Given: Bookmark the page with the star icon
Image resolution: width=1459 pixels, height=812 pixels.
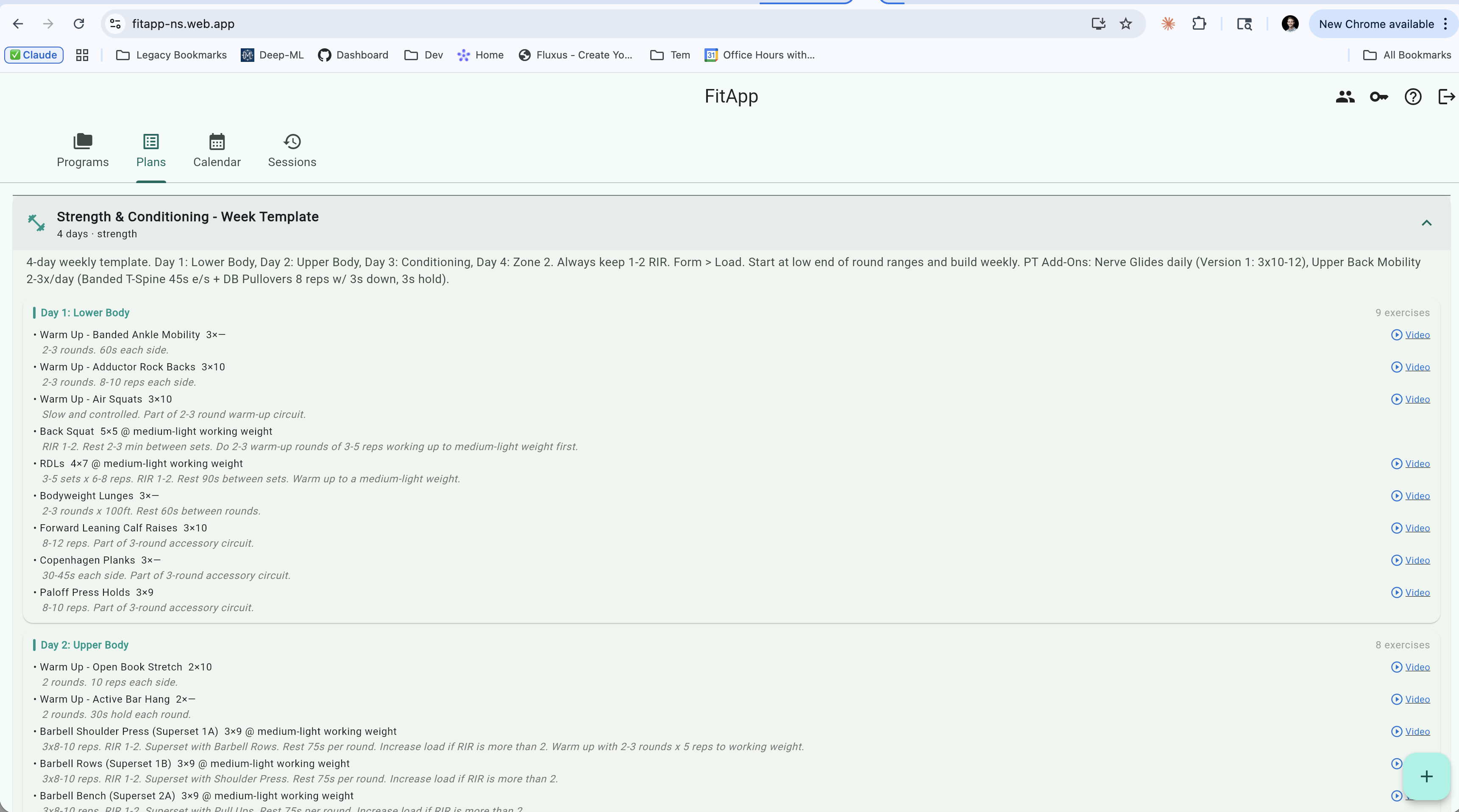Looking at the screenshot, I should [1126, 24].
